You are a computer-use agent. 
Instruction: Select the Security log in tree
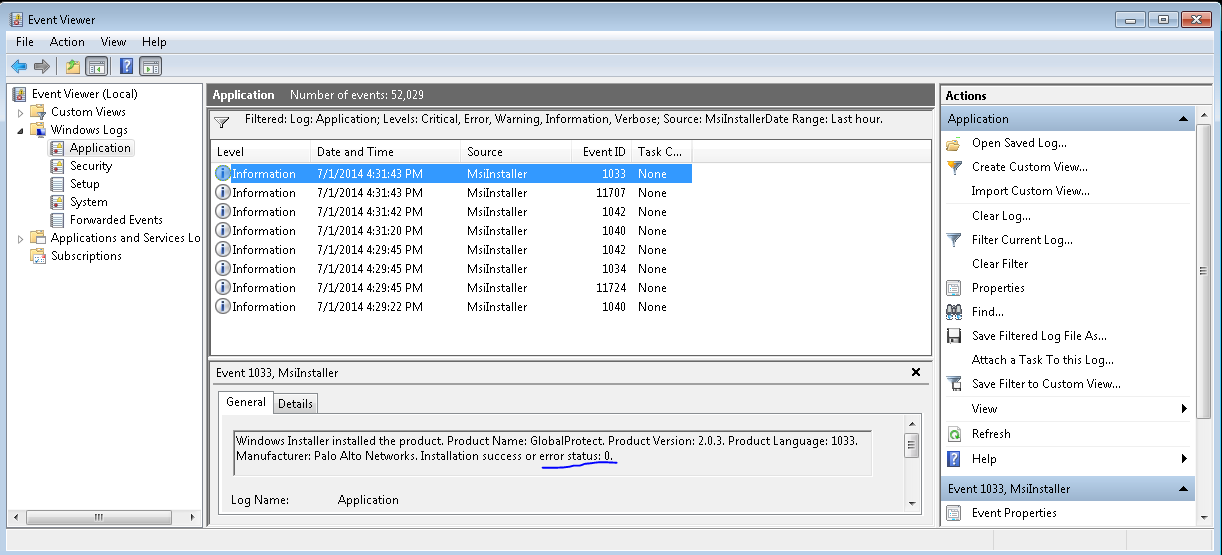[91, 166]
